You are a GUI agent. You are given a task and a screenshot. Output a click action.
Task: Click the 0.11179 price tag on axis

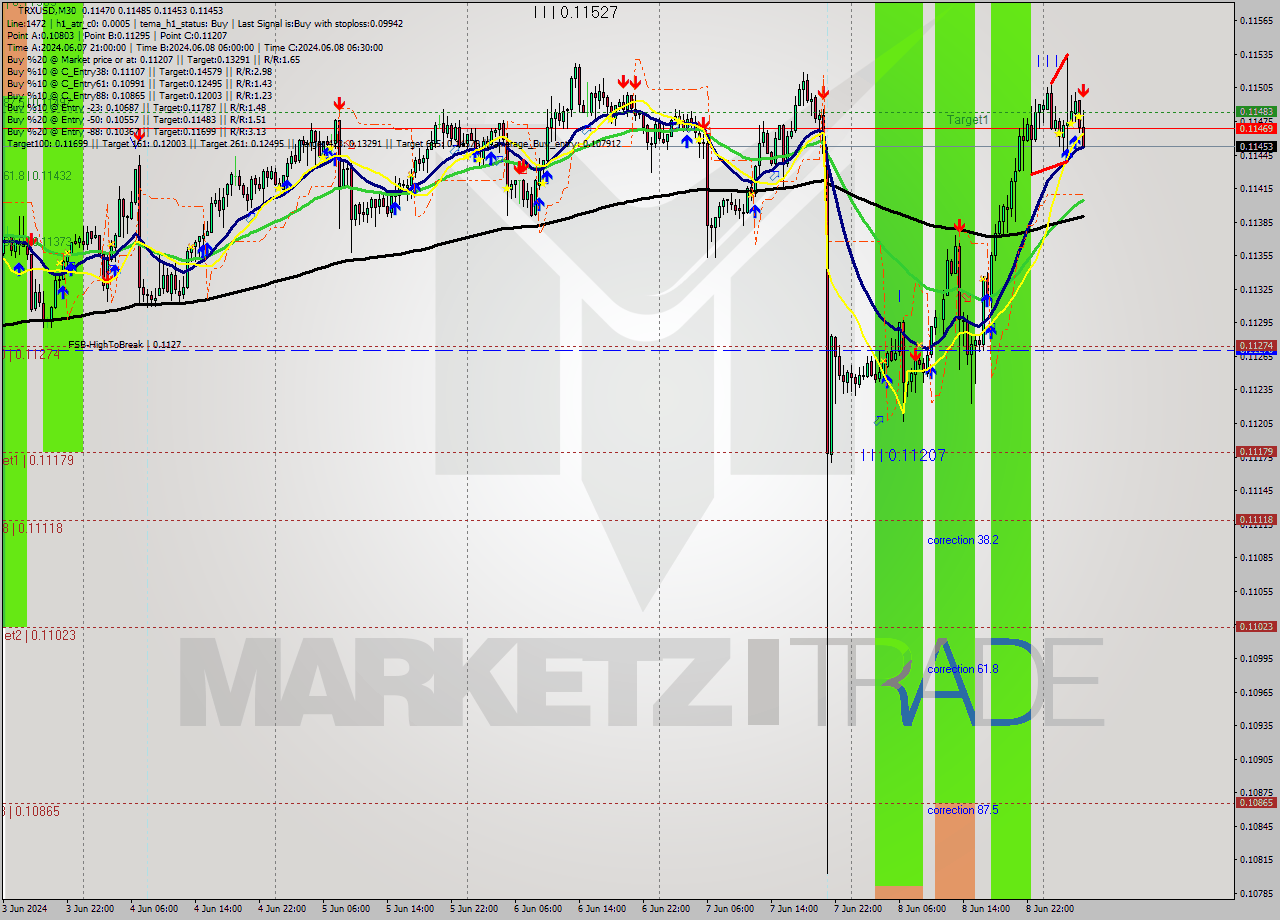[1256, 452]
